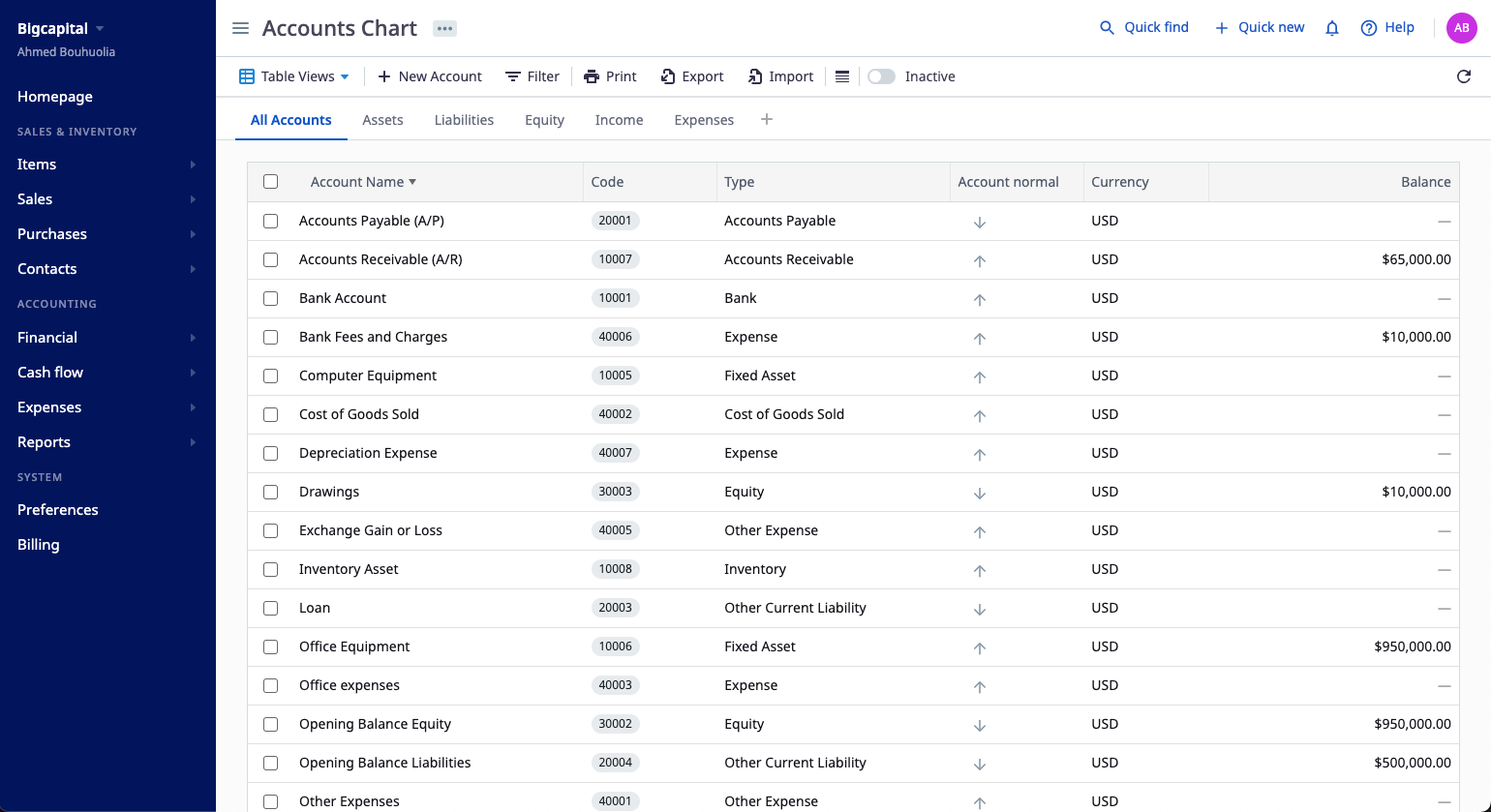
Task: Toggle the Inactive accounts switch
Action: point(881,76)
